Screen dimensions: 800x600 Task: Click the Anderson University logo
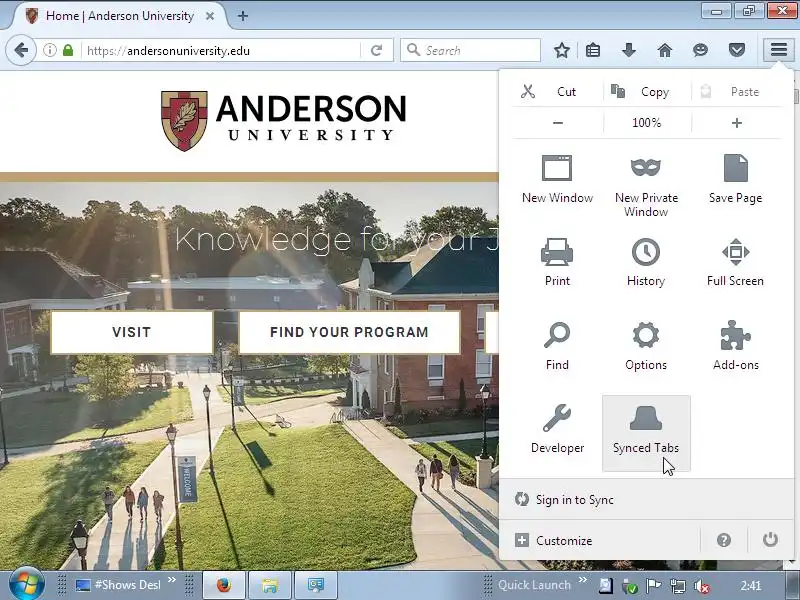click(x=284, y=120)
